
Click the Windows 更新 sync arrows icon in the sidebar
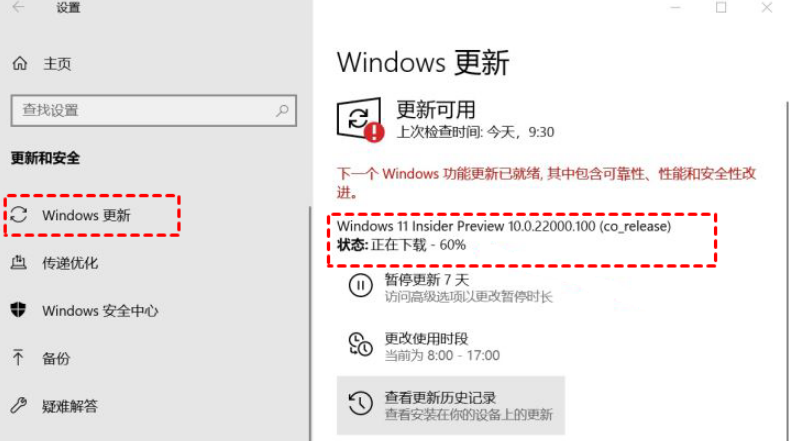[x=19, y=214]
